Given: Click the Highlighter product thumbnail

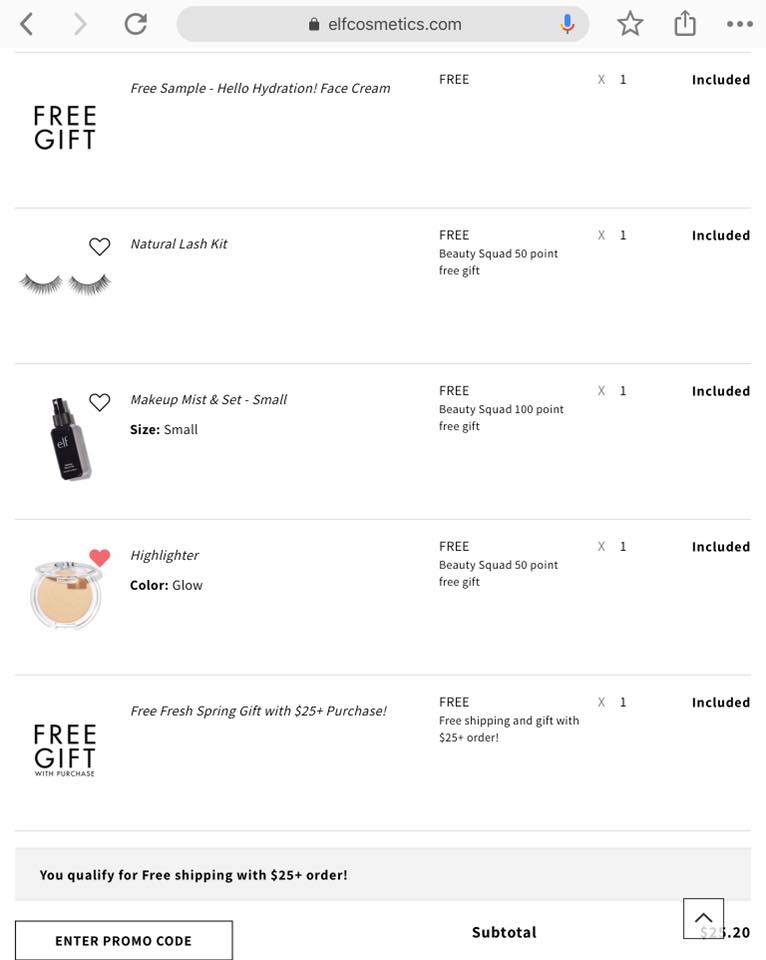Looking at the screenshot, I should point(66,594).
